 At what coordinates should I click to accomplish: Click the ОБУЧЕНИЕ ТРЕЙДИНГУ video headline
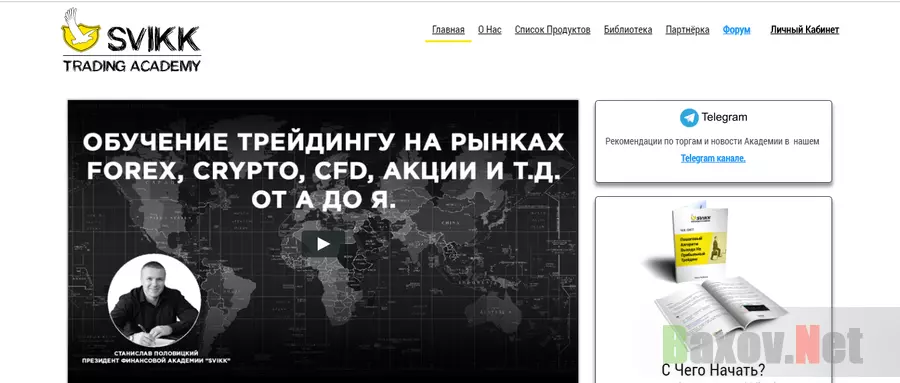tap(323, 171)
